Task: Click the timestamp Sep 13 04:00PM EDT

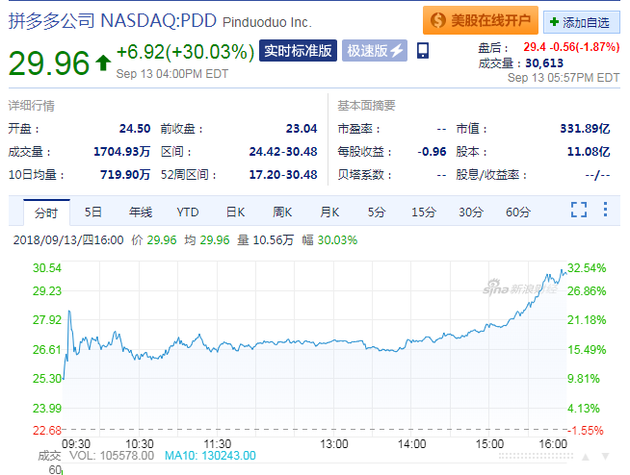Action: [x=172, y=74]
